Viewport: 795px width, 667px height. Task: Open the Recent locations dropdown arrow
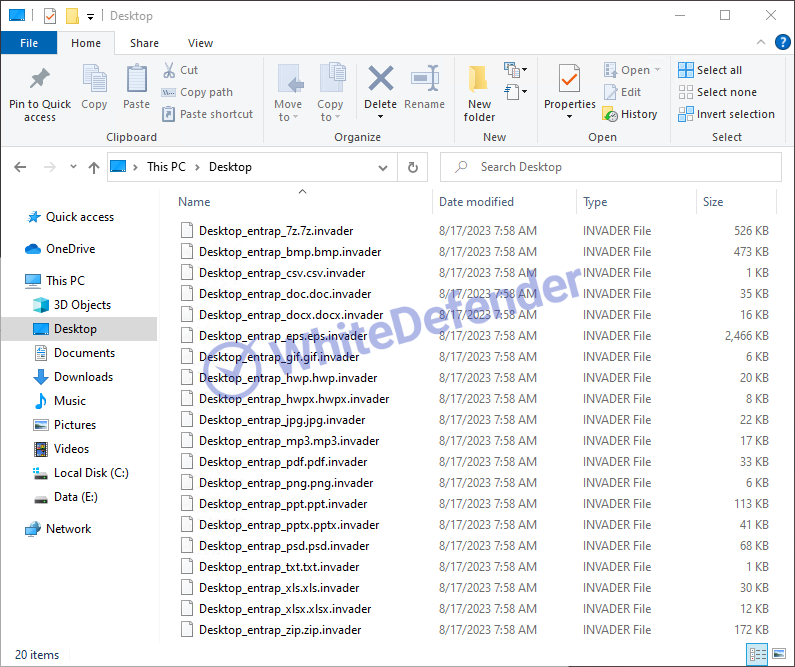[74, 166]
